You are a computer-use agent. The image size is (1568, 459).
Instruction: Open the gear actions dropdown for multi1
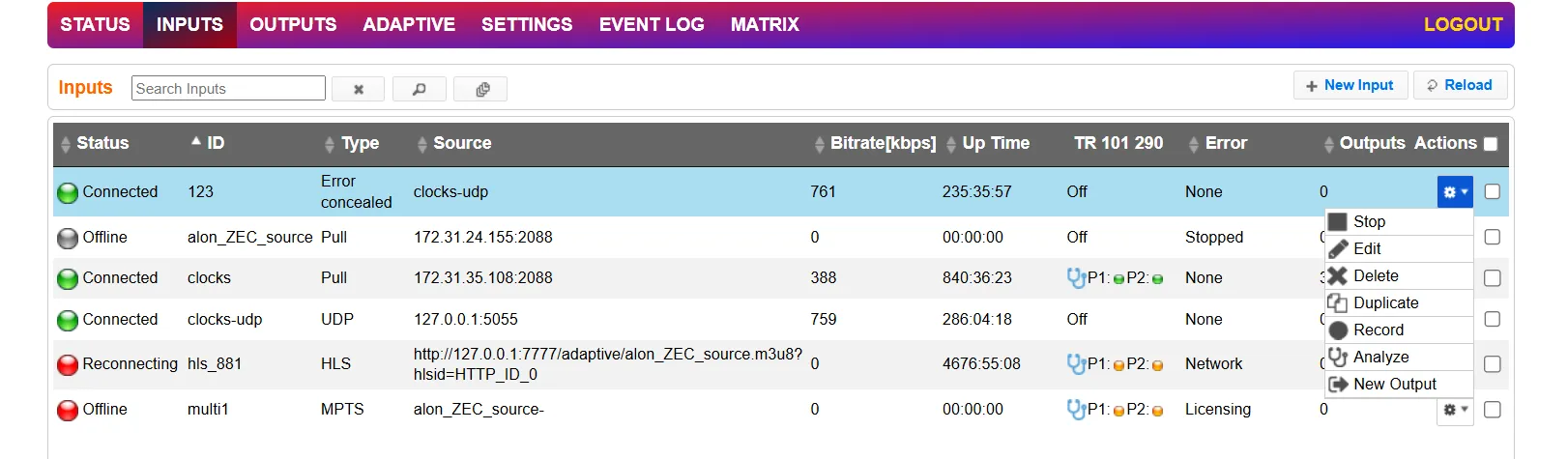coord(1455,410)
